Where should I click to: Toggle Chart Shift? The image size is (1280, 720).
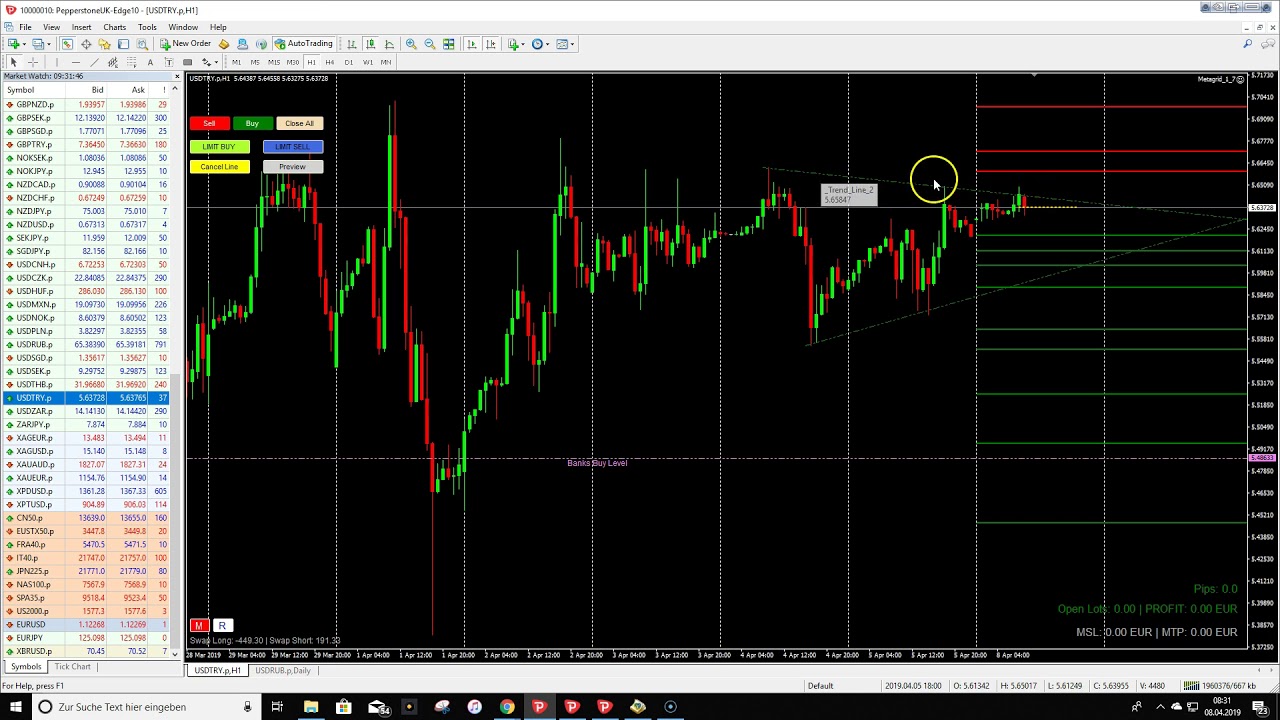(491, 44)
